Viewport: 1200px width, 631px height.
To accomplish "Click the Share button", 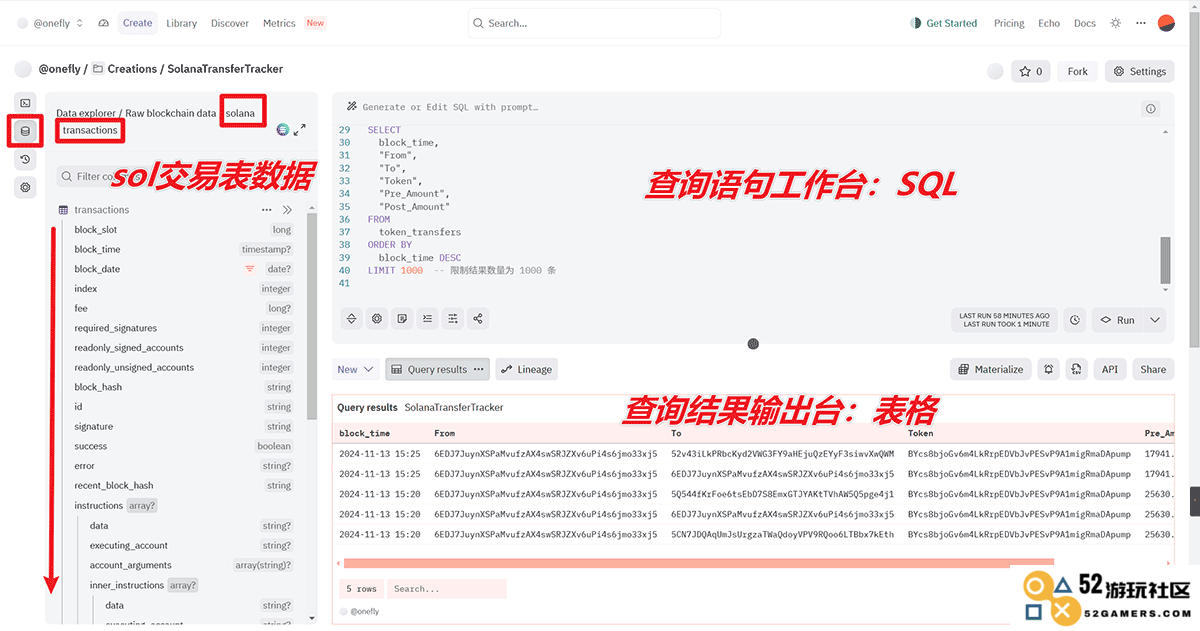I will [1153, 369].
